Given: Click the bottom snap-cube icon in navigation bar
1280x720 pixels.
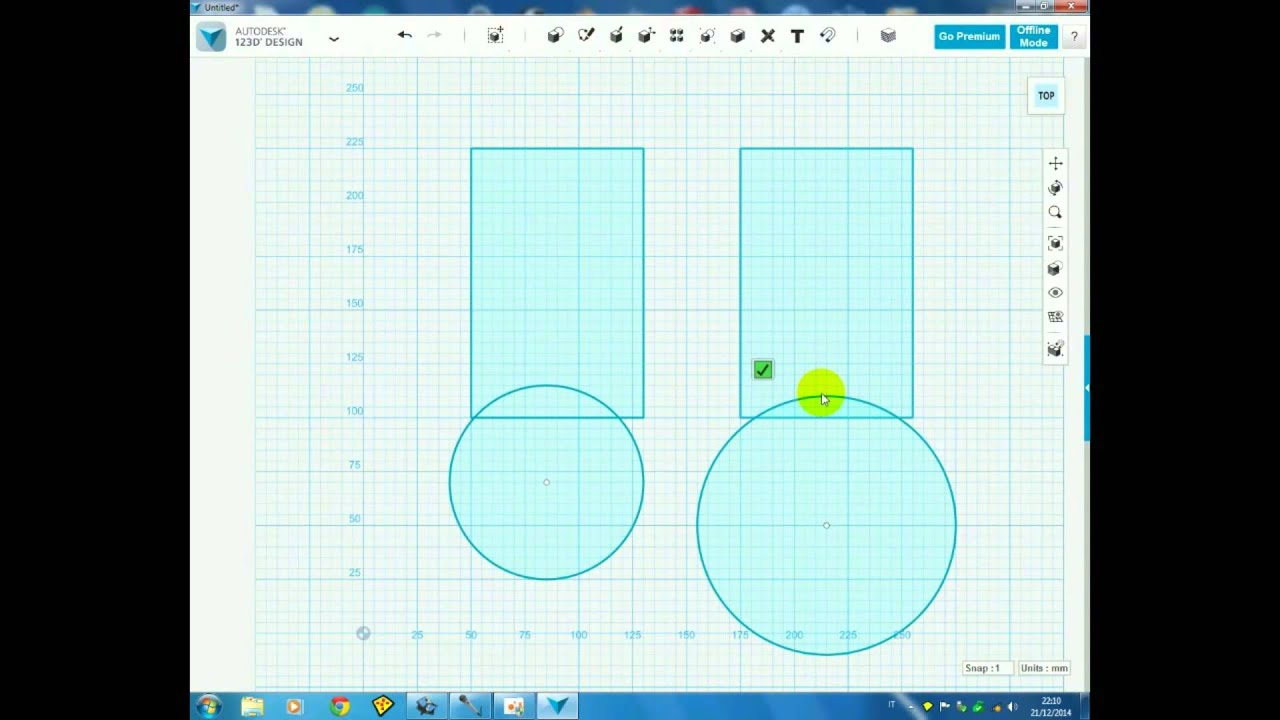Looking at the screenshot, I should tap(1055, 349).
